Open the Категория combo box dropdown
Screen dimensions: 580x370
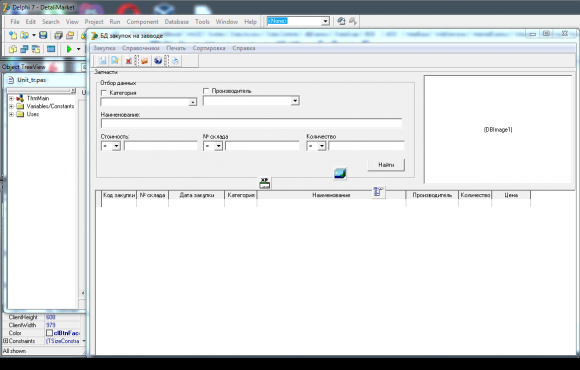tap(192, 102)
